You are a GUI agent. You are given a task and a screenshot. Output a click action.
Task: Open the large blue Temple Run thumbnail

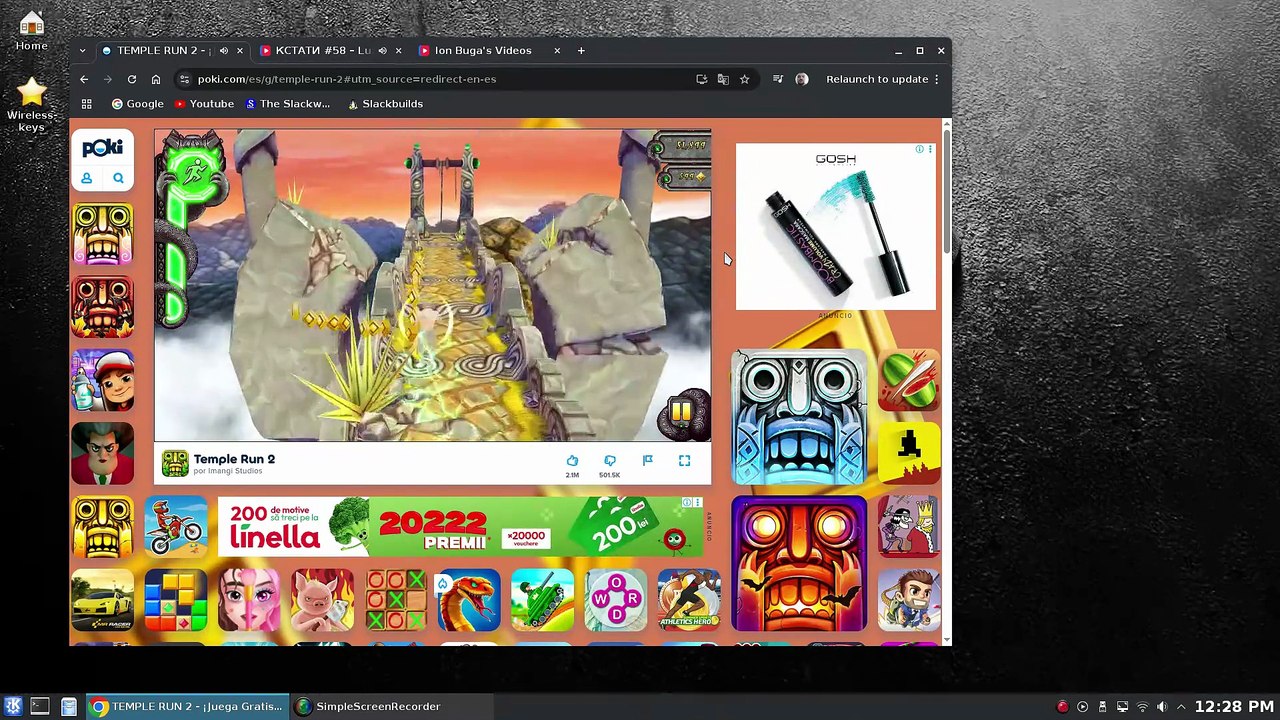click(799, 417)
